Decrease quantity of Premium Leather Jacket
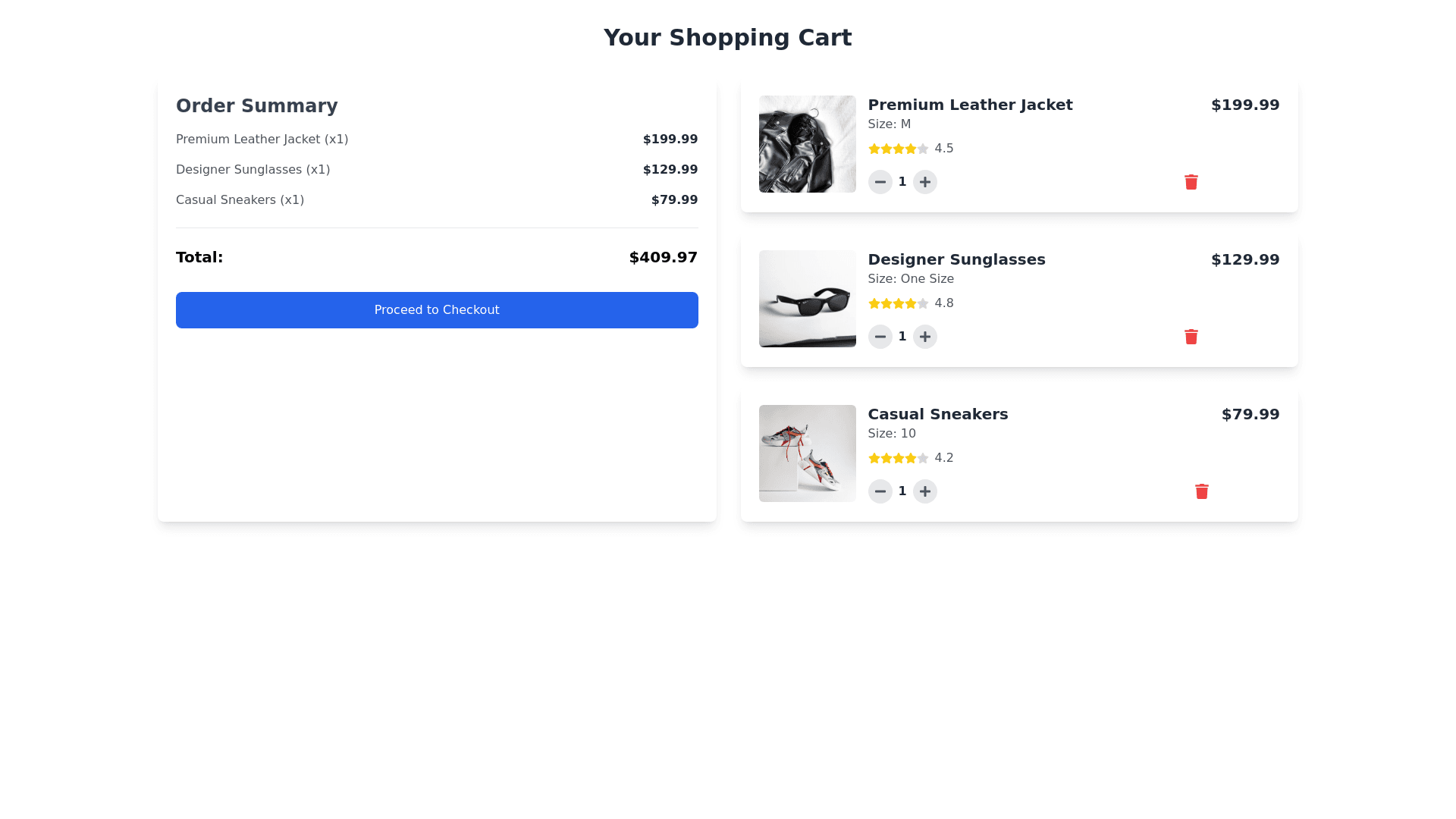Screen dimensions: 1456x819 tap(880, 182)
